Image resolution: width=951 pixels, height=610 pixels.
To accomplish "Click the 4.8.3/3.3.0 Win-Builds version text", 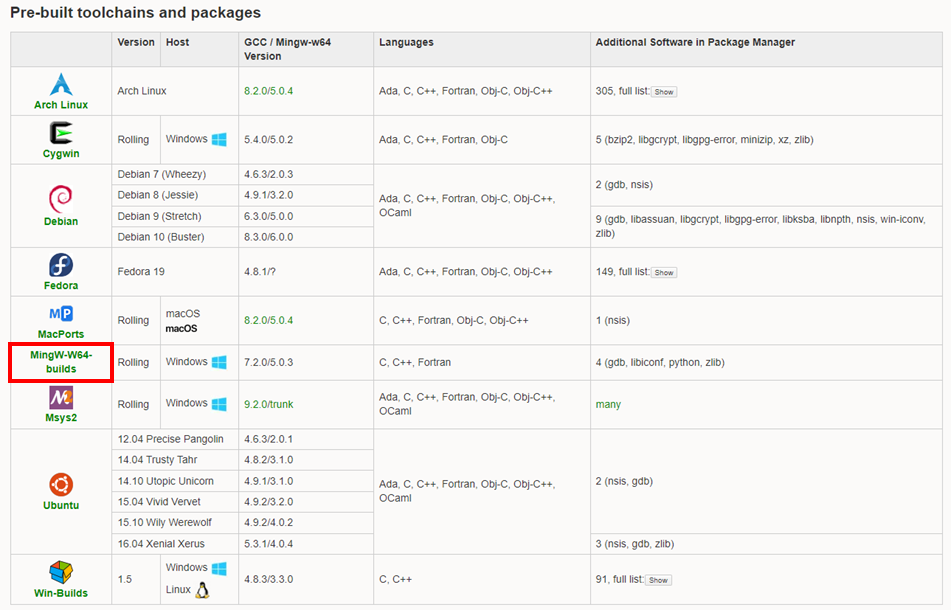I will (x=269, y=579).
